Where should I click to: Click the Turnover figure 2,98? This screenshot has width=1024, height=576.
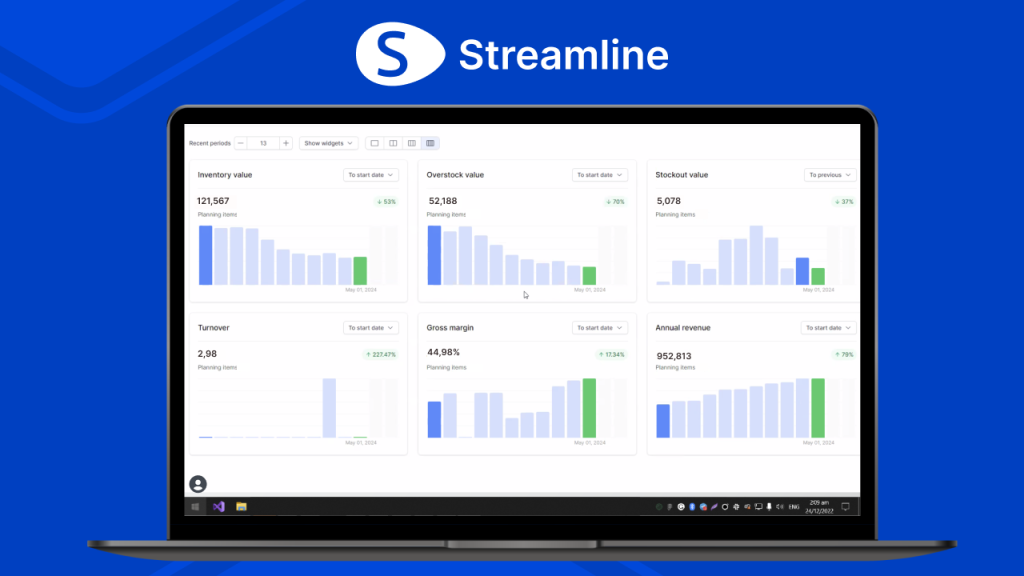[207, 354]
